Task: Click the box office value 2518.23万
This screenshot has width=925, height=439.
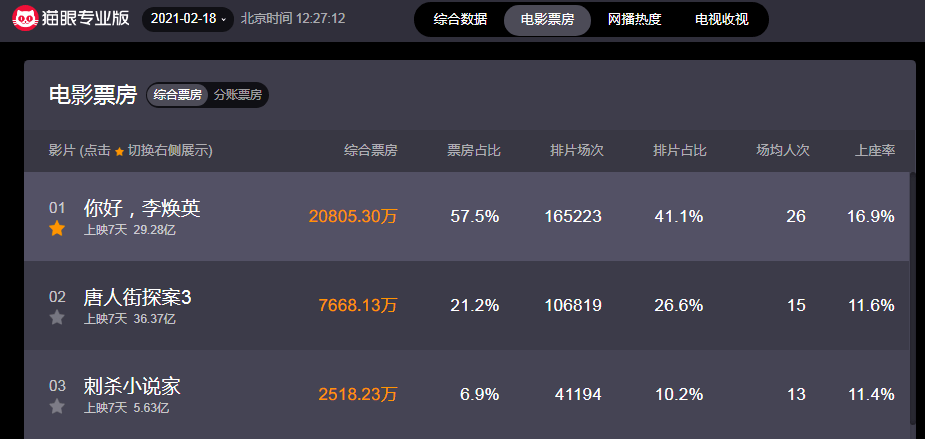Action: (x=358, y=394)
